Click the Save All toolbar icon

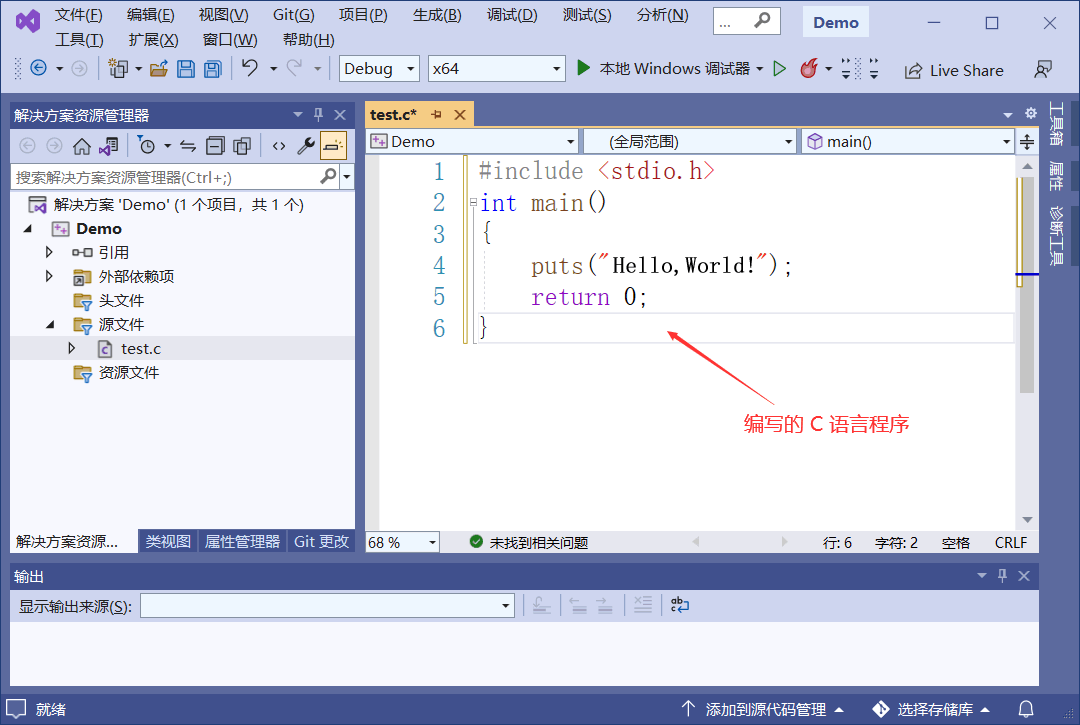point(213,69)
